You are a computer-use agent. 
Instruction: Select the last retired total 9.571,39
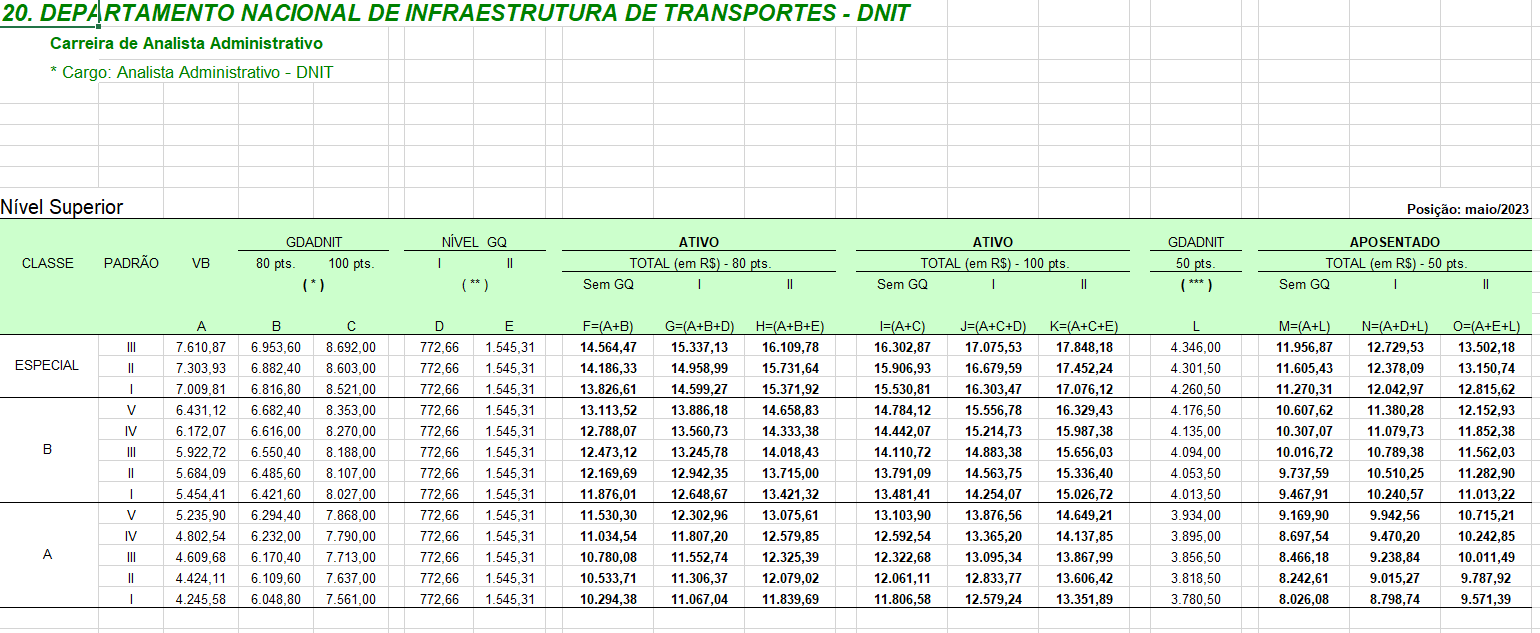(1485, 599)
